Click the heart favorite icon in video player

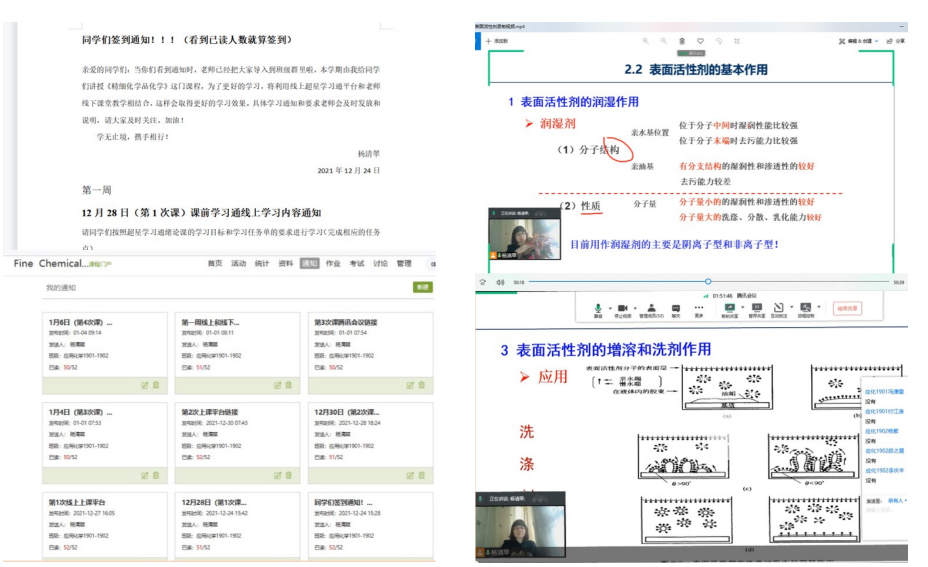(700, 41)
